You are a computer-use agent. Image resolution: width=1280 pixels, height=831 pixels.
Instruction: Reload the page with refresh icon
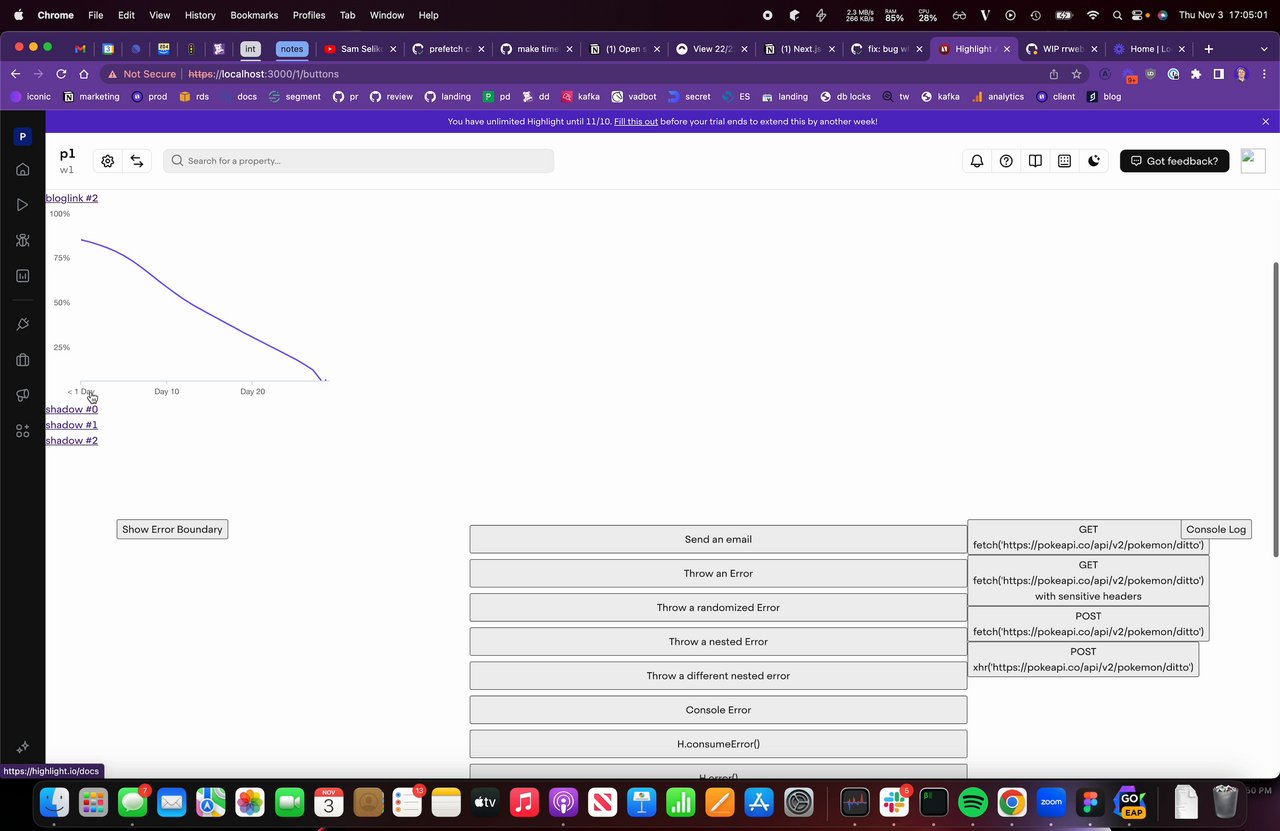pos(62,74)
